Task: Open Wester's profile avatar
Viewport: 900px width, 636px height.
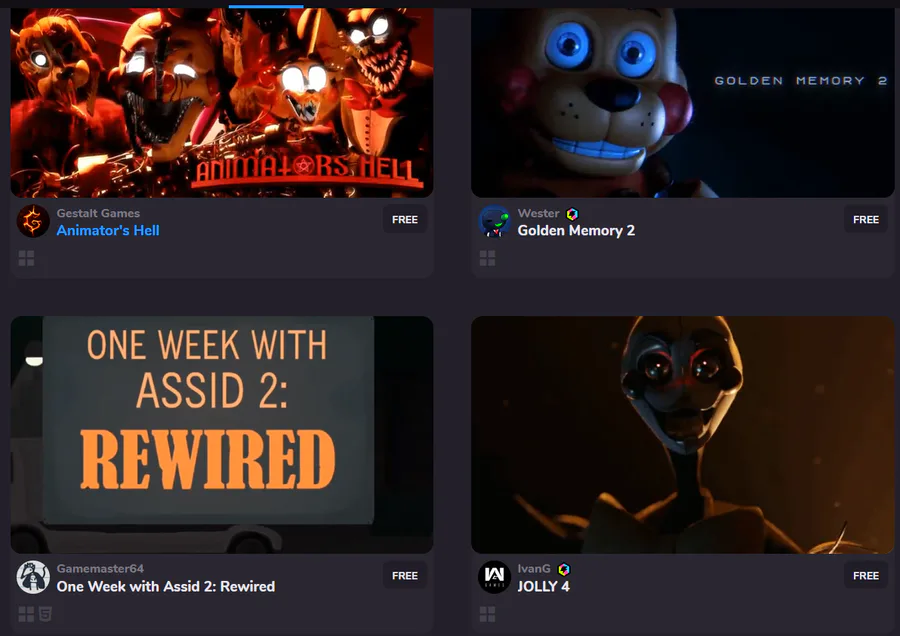Action: coord(494,221)
